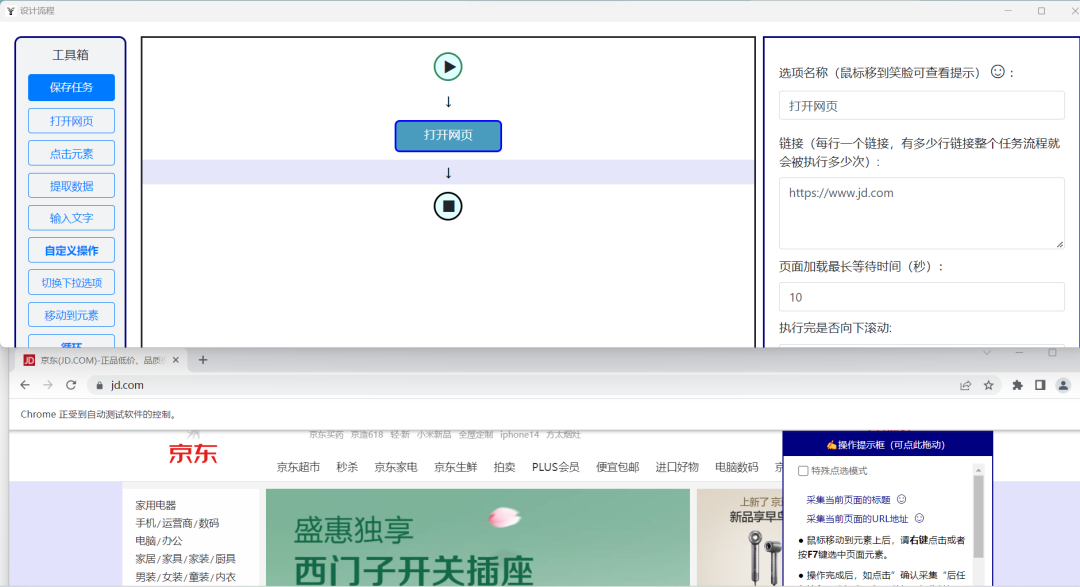Click the scrollbar in the 操作提示框 panel
This screenshot has width=1080, height=587.
pos(978,516)
